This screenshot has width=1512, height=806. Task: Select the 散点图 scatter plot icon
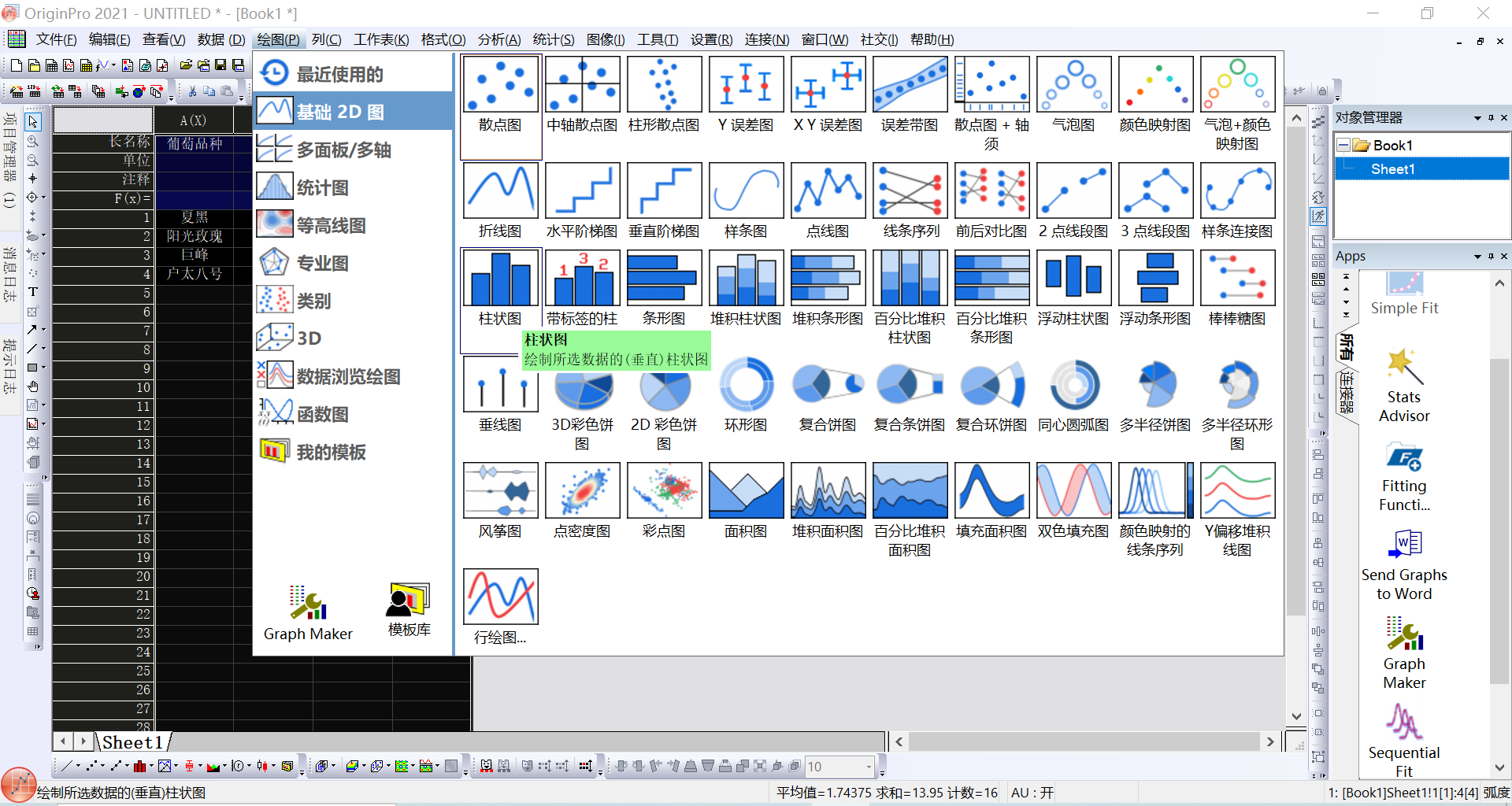coord(500,85)
